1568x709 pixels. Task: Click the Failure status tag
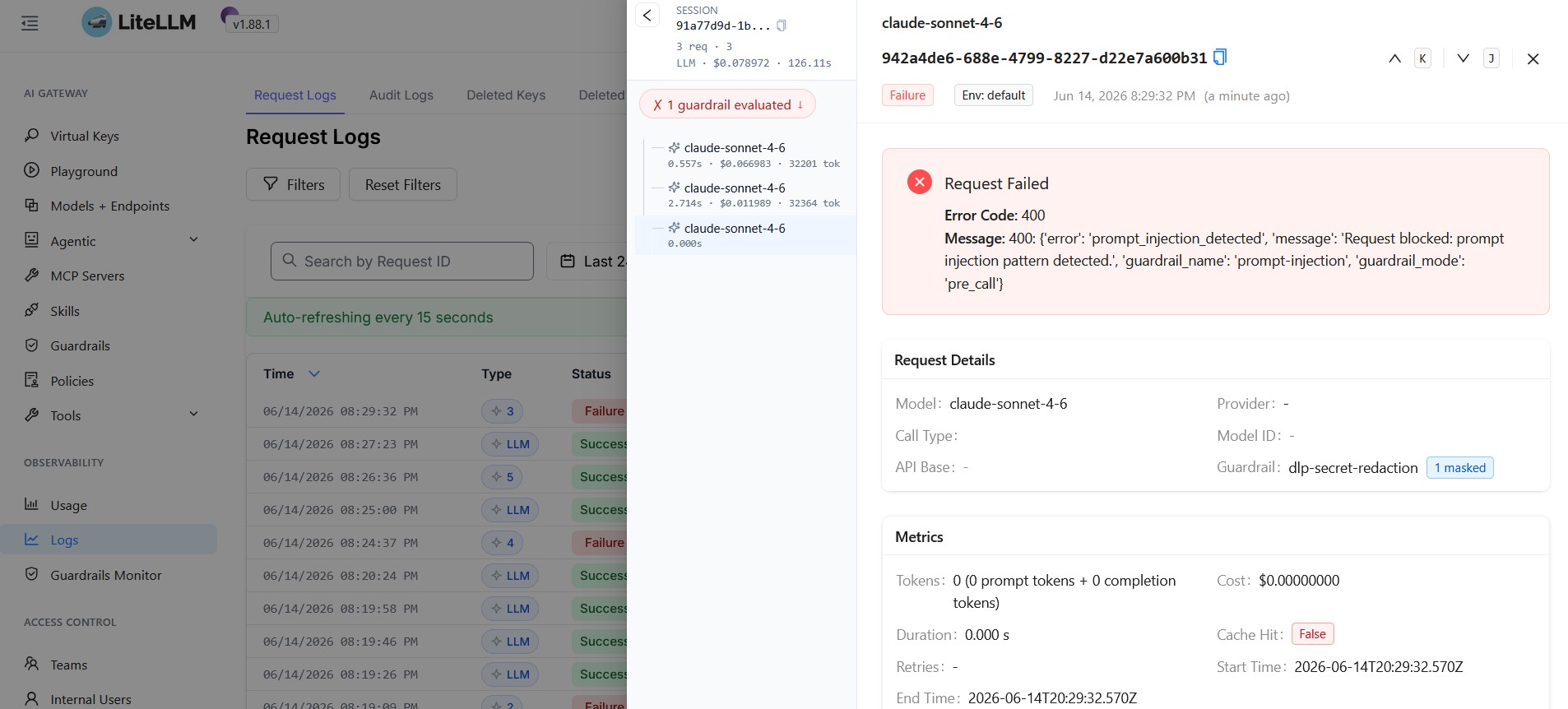pos(907,95)
